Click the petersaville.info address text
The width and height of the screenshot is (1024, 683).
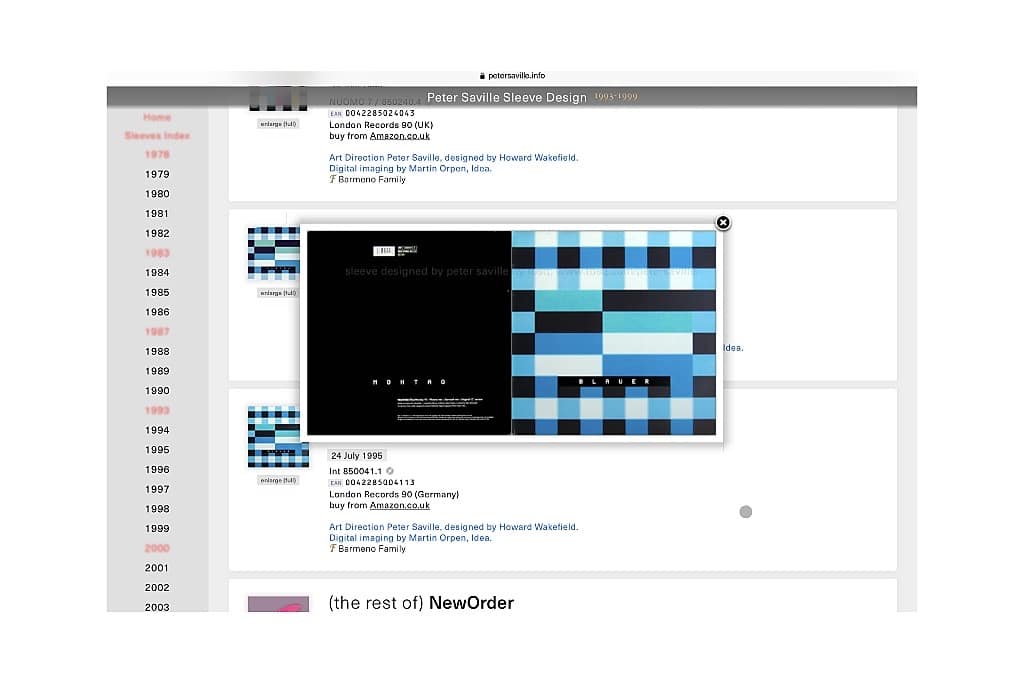pos(517,76)
